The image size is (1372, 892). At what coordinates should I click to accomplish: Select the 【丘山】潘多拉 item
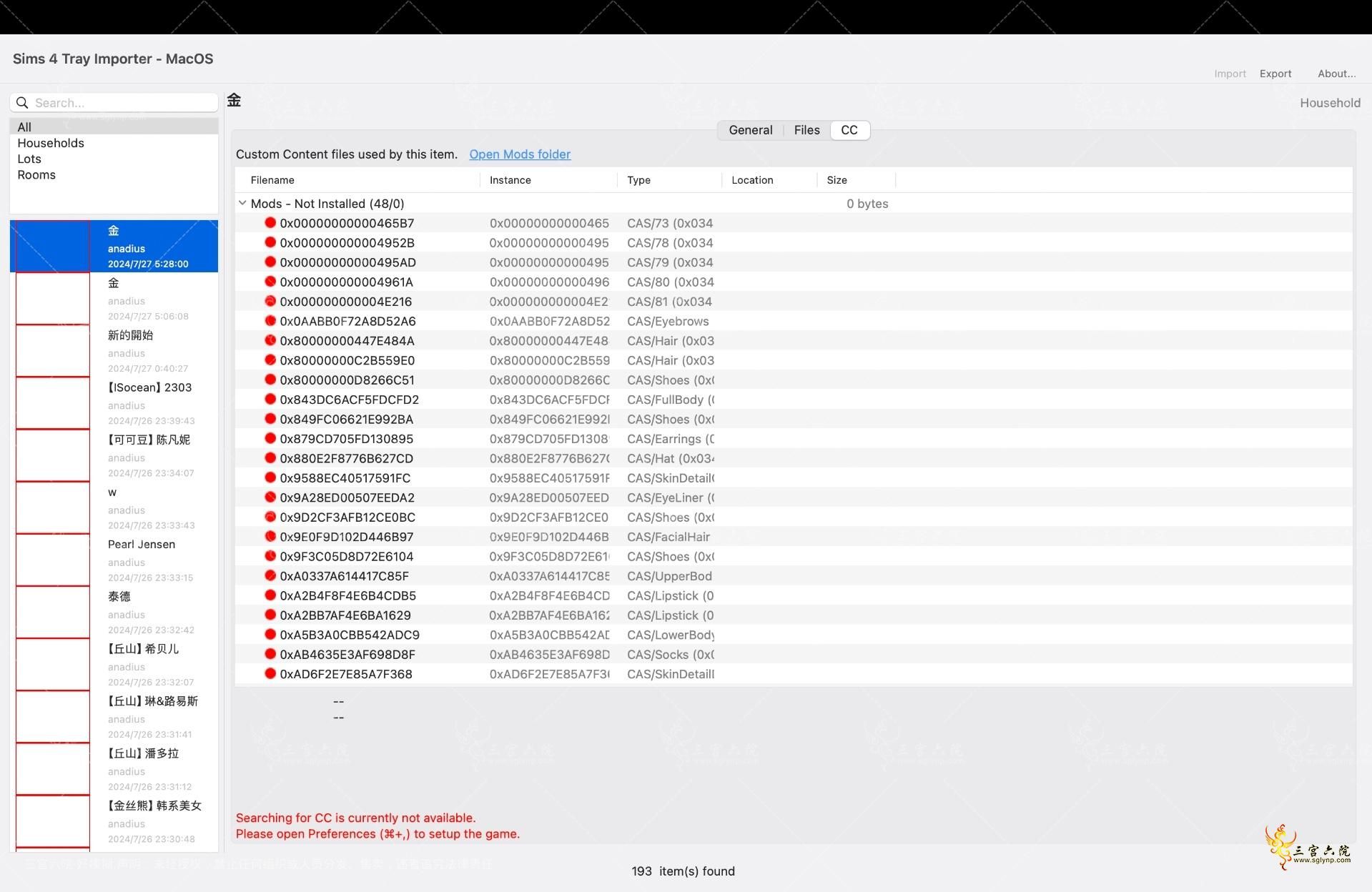click(x=114, y=768)
